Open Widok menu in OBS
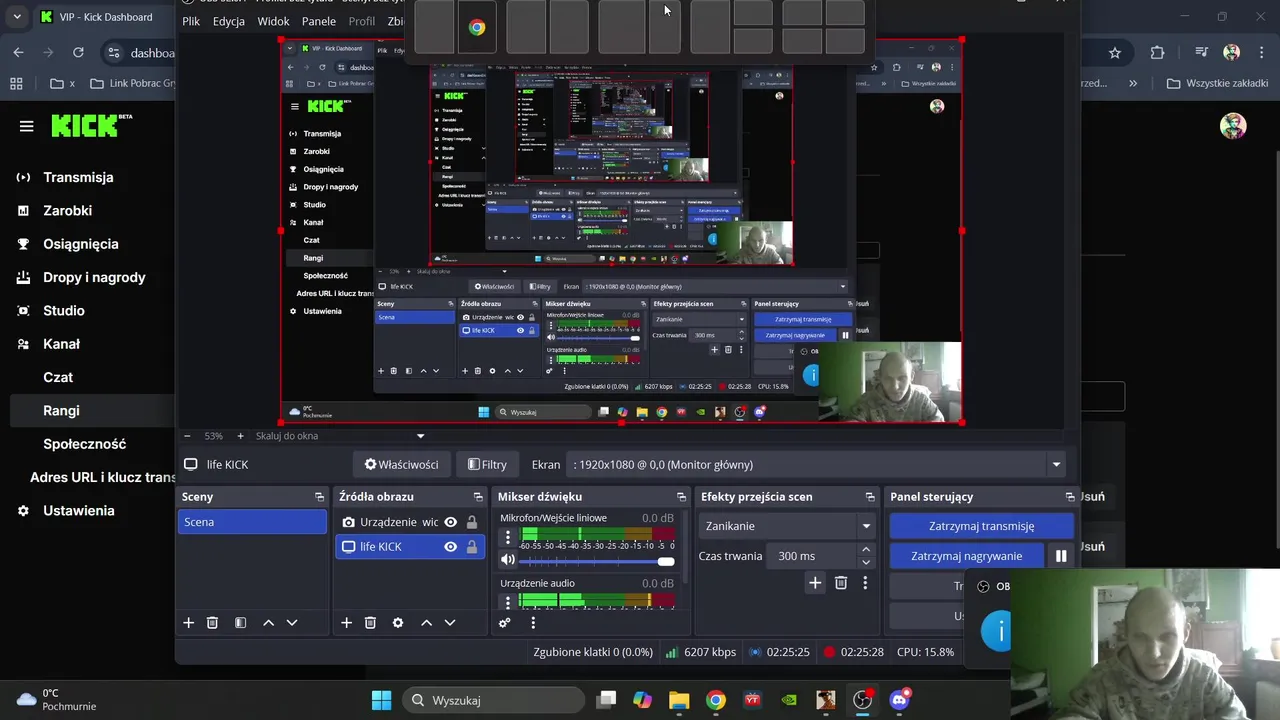1280x720 pixels. [273, 21]
